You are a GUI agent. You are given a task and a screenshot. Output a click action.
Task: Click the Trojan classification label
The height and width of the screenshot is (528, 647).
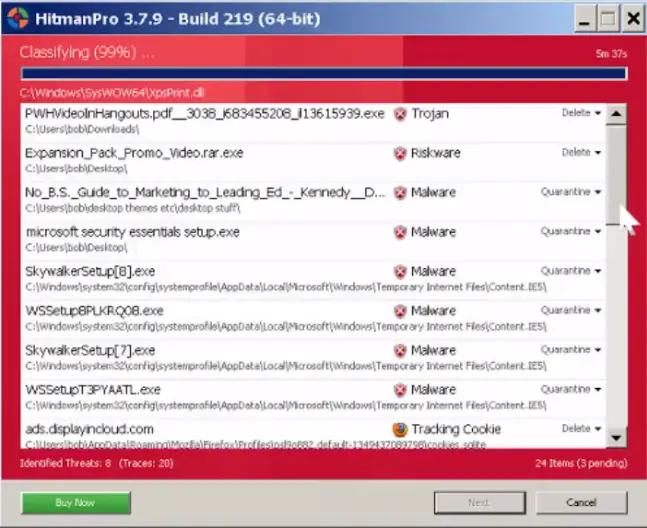click(x=430, y=113)
